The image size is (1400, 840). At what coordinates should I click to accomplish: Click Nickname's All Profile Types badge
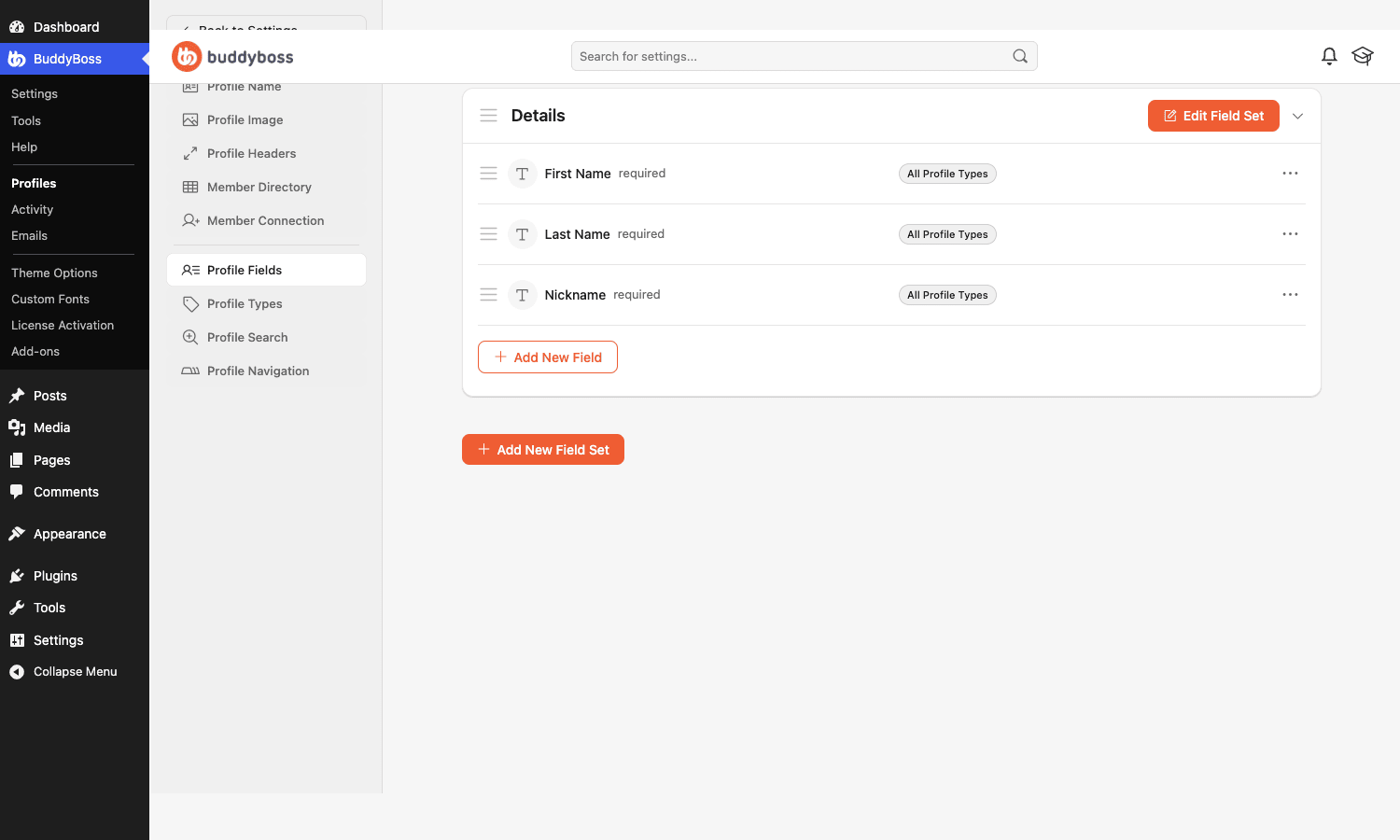tap(947, 295)
